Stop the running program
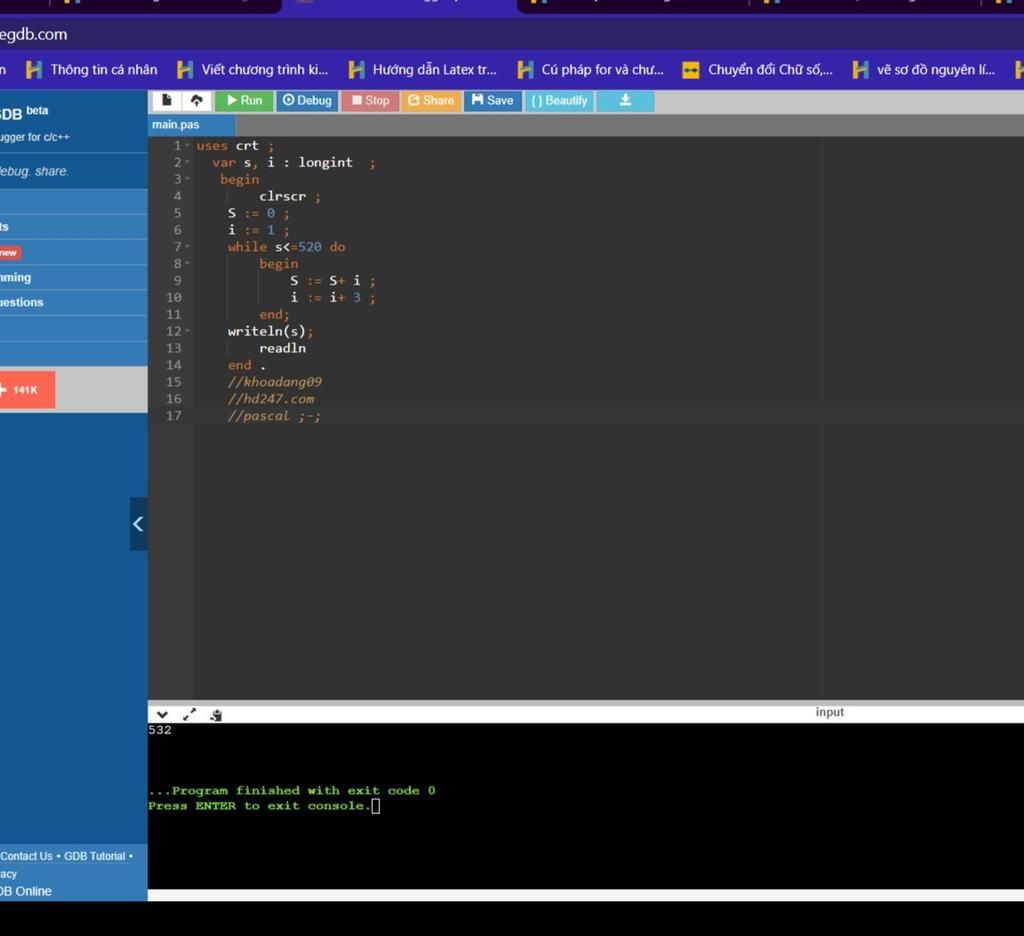The width and height of the screenshot is (1024, 936). (x=370, y=101)
